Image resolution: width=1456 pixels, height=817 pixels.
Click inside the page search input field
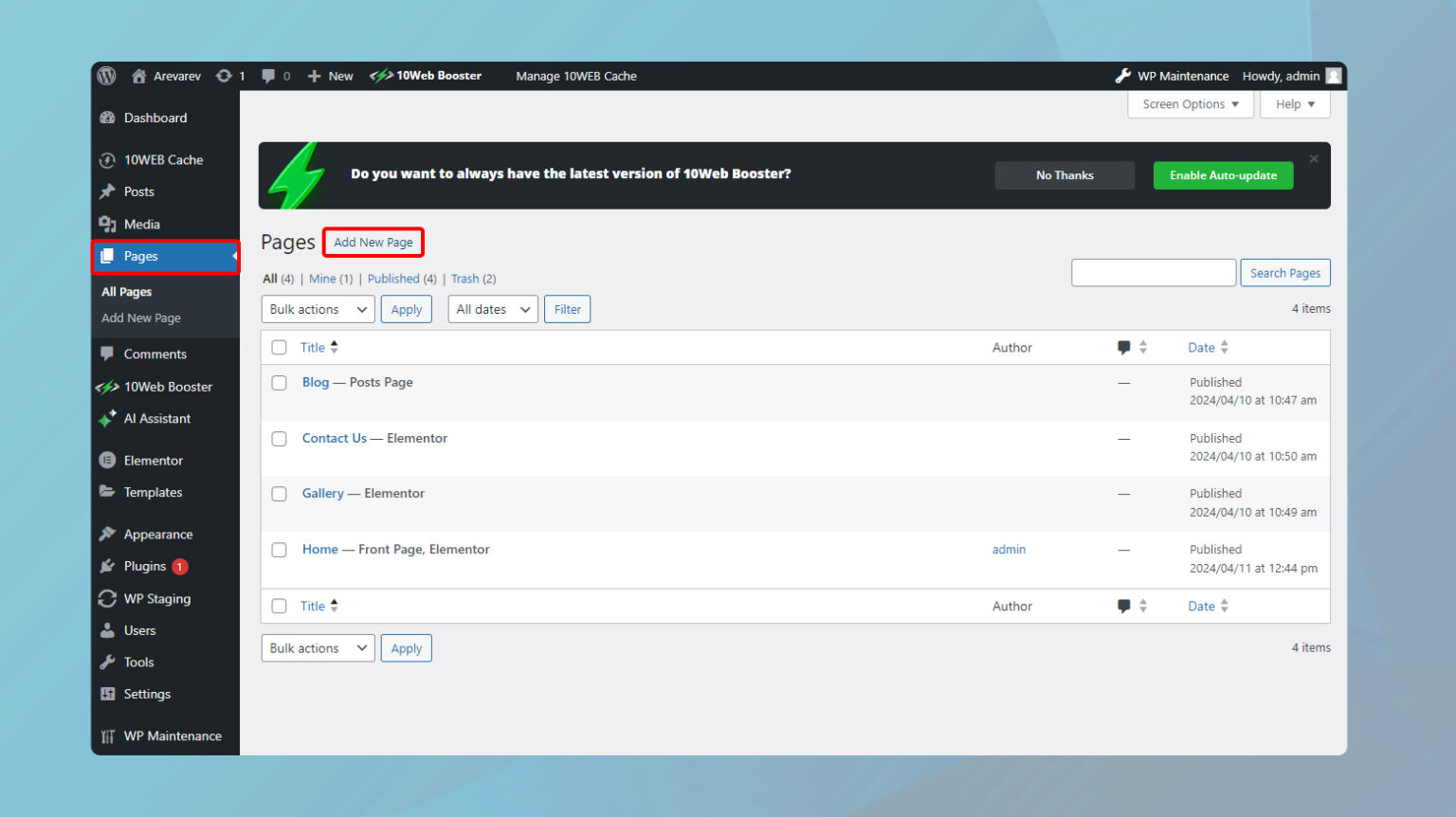click(1153, 272)
